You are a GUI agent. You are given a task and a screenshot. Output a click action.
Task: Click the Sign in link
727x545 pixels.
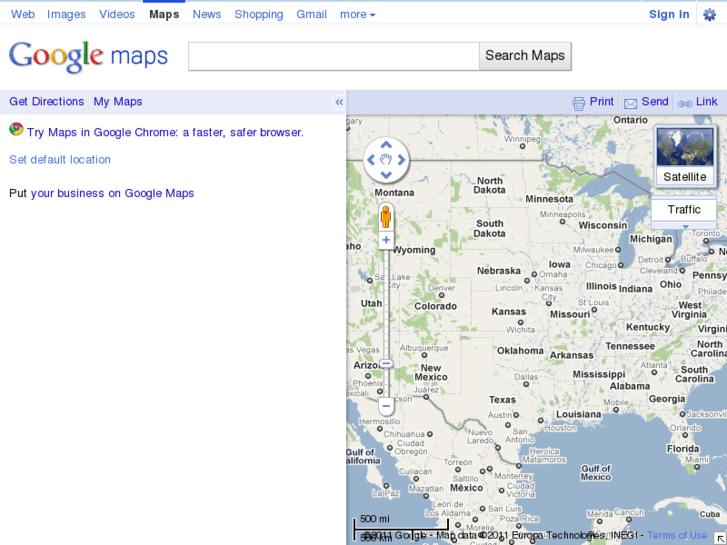pyautogui.click(x=669, y=14)
